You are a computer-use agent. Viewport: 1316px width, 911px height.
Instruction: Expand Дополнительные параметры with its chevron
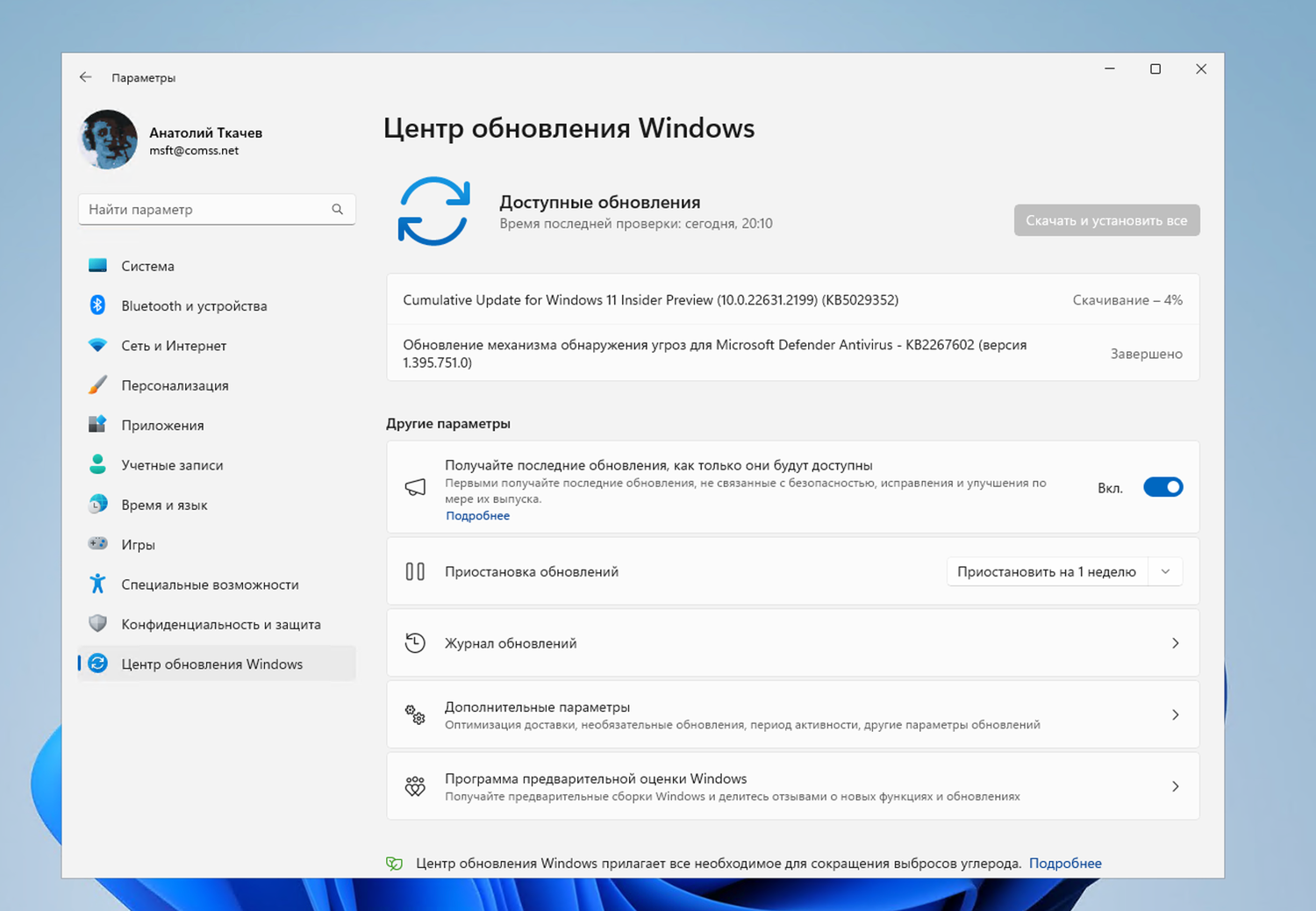(1176, 714)
